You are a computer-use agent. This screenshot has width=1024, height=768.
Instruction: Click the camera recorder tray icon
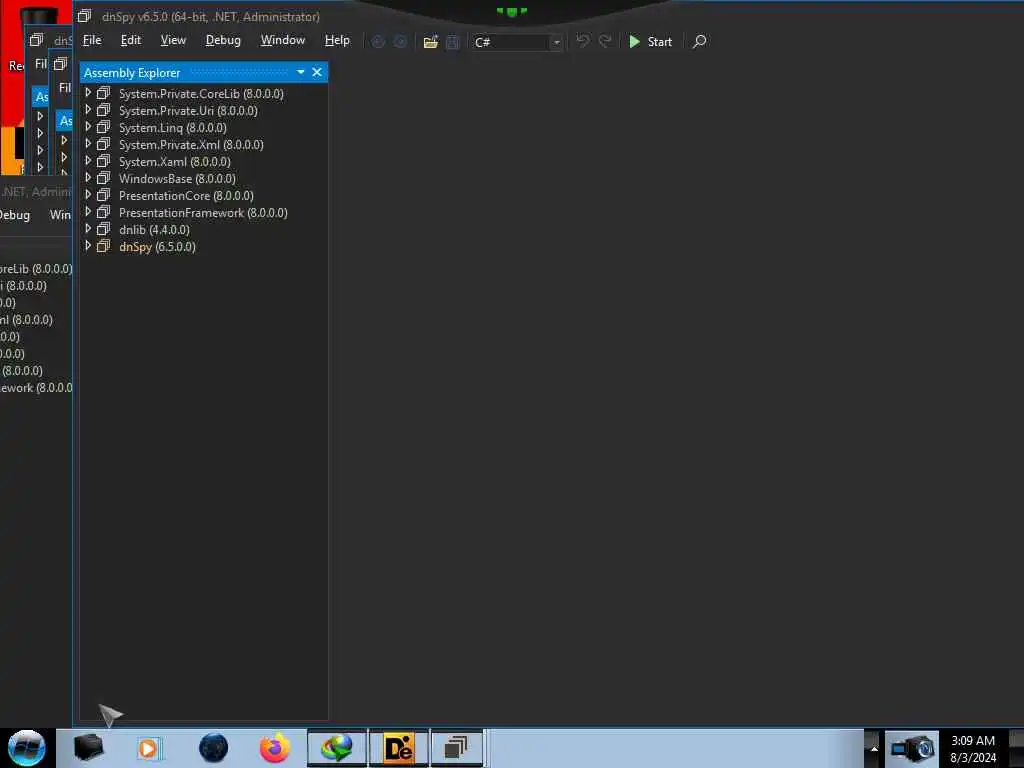pos(912,748)
